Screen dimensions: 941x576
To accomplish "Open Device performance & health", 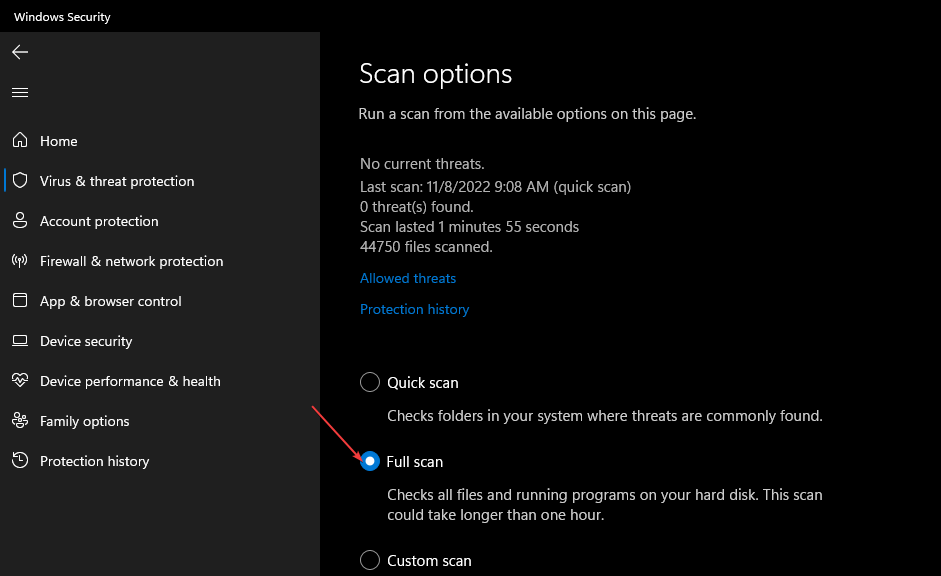I will pyautogui.click(x=130, y=382).
